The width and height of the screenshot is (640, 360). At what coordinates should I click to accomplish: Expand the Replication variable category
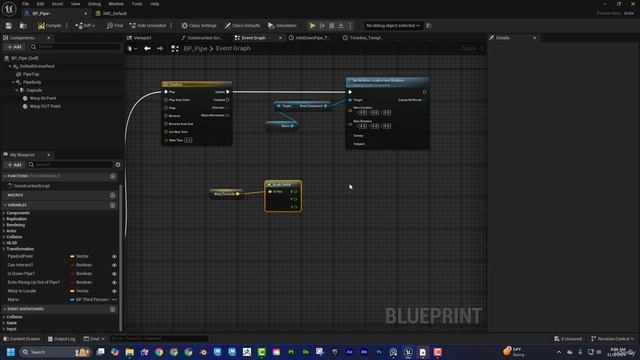pyautogui.click(x=4, y=219)
